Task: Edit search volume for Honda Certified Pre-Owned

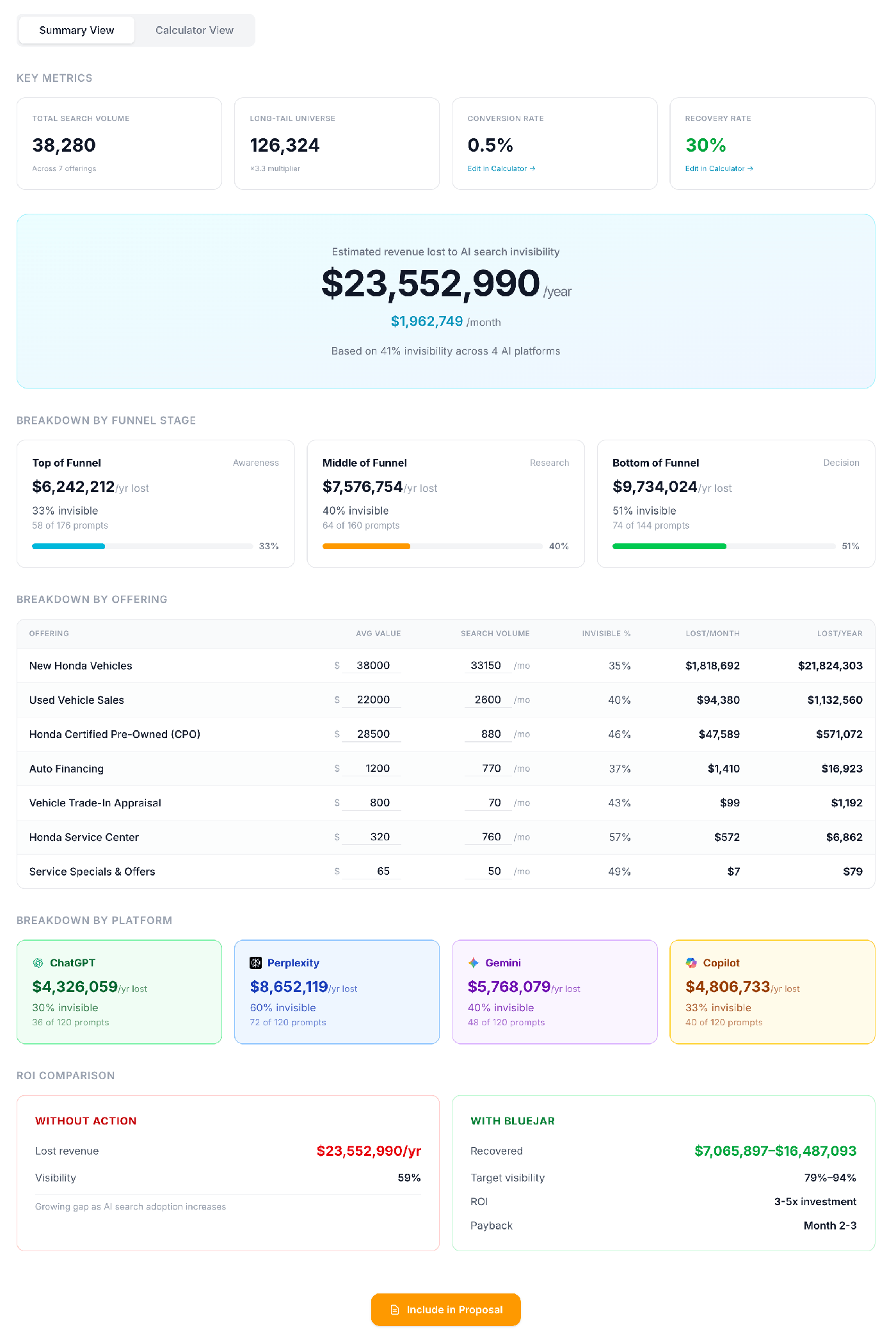Action: 488,734
